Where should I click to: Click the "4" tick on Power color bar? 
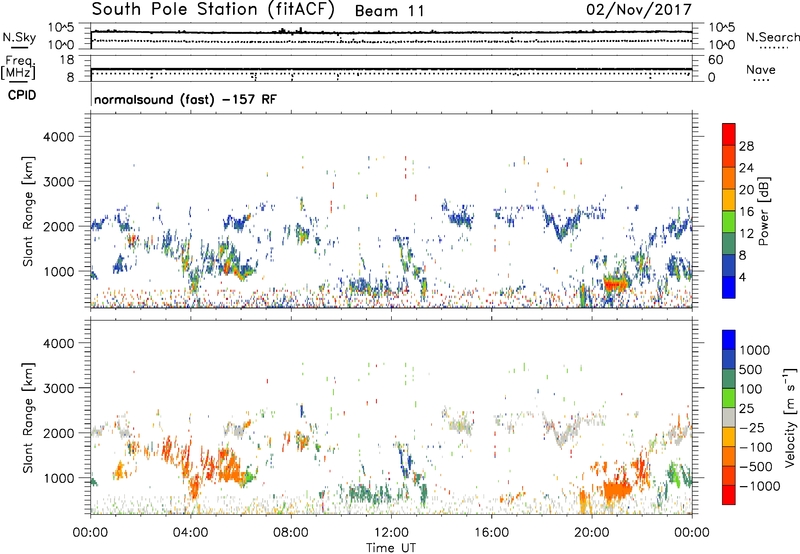[x=742, y=277]
